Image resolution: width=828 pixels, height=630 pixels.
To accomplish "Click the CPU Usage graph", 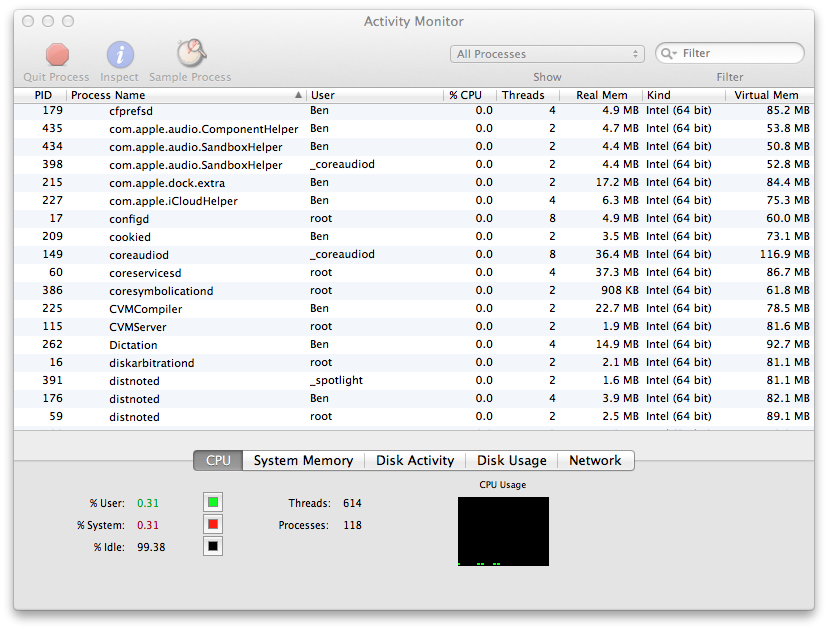I will click(x=503, y=531).
